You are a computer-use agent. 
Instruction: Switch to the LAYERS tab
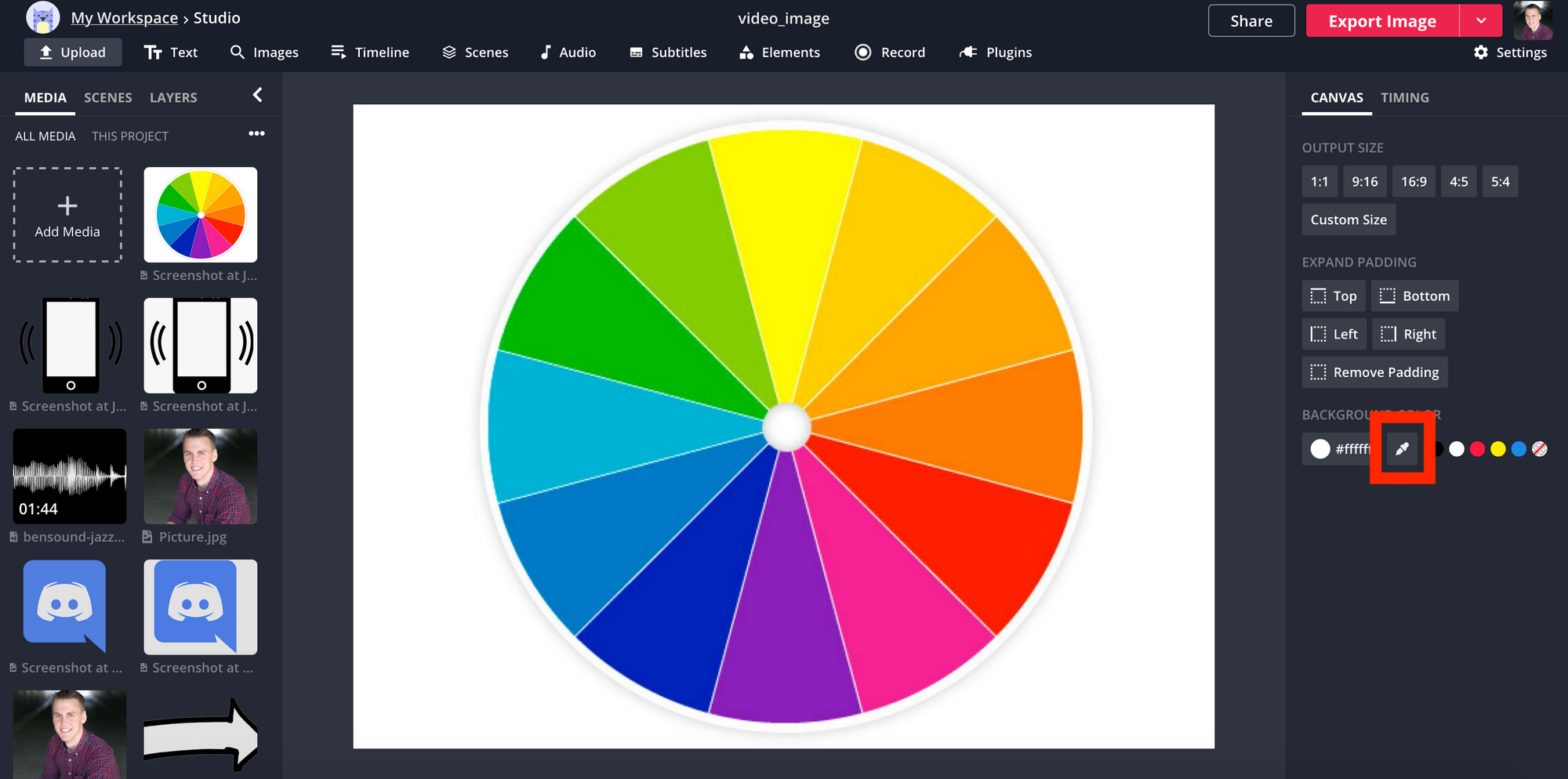172,97
